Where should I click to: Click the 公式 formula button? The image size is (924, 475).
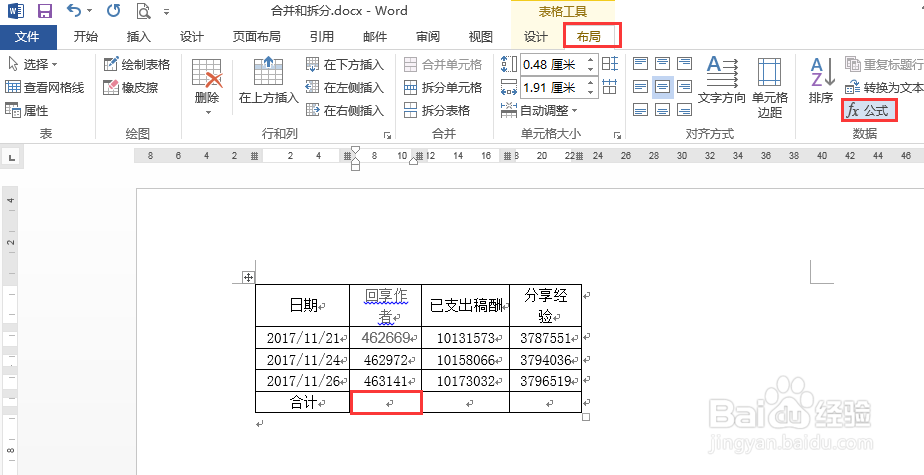click(870, 110)
